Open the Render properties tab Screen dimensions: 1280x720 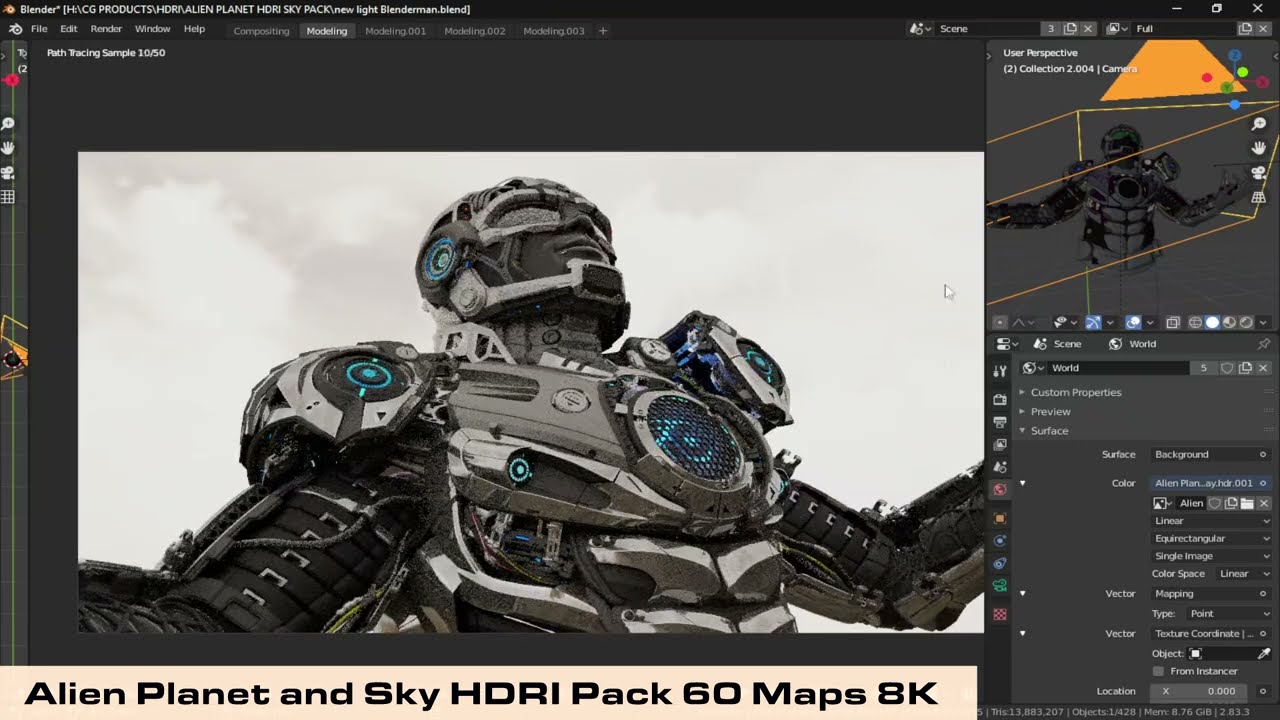pyautogui.click(x=999, y=399)
